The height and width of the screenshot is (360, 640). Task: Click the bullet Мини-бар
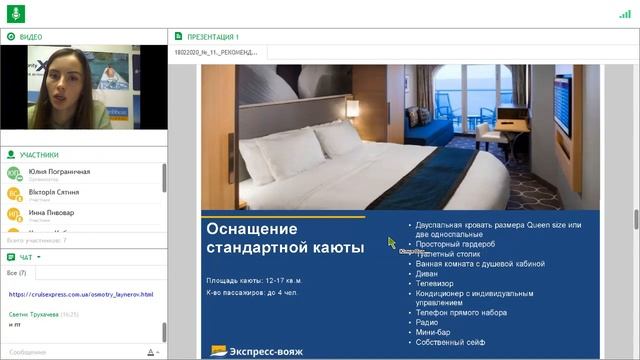tap(433, 332)
